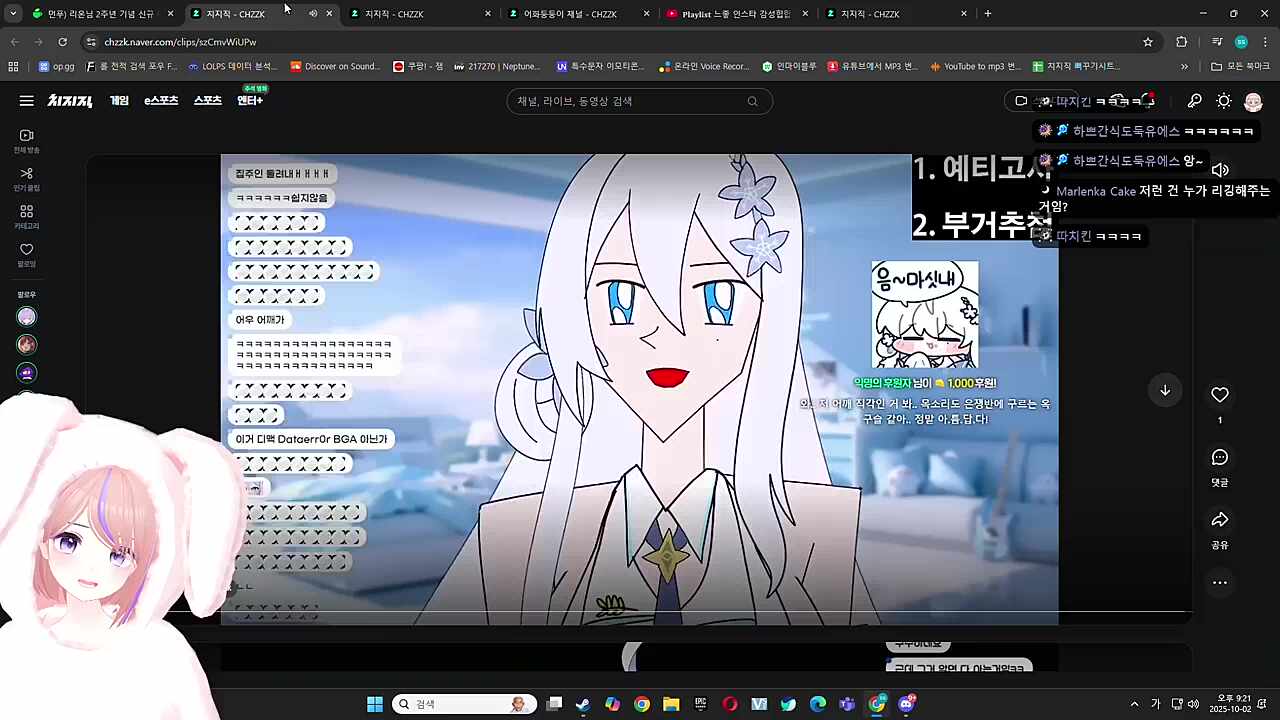This screenshot has width=1280, height=720.
Task: Expand the hidden bookmarks overflow chevron
Action: click(x=1184, y=67)
